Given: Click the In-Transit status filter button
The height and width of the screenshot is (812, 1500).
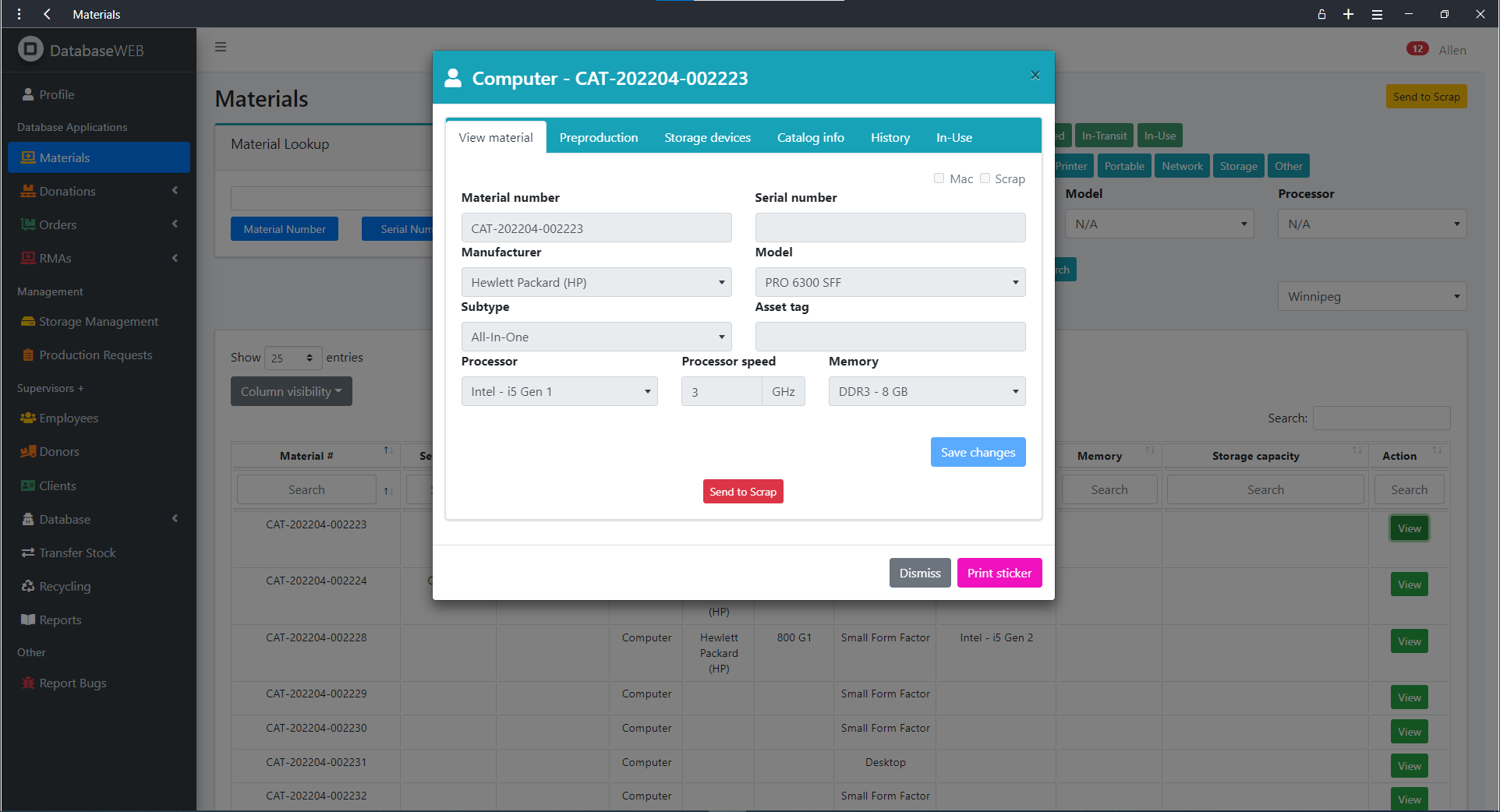Looking at the screenshot, I should 1104,136.
